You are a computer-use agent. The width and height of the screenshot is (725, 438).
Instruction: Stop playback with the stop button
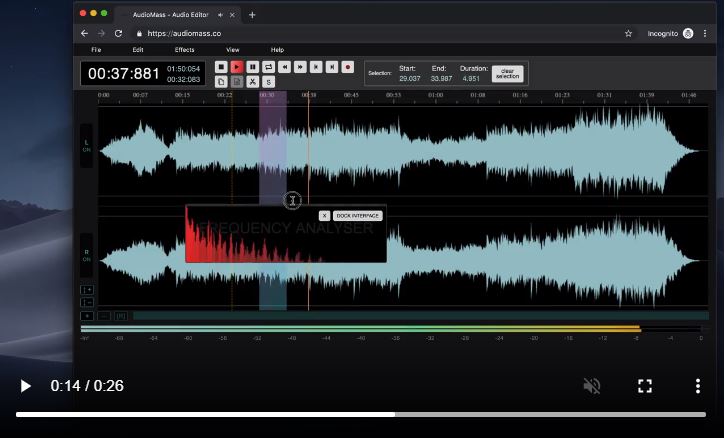tap(221, 67)
